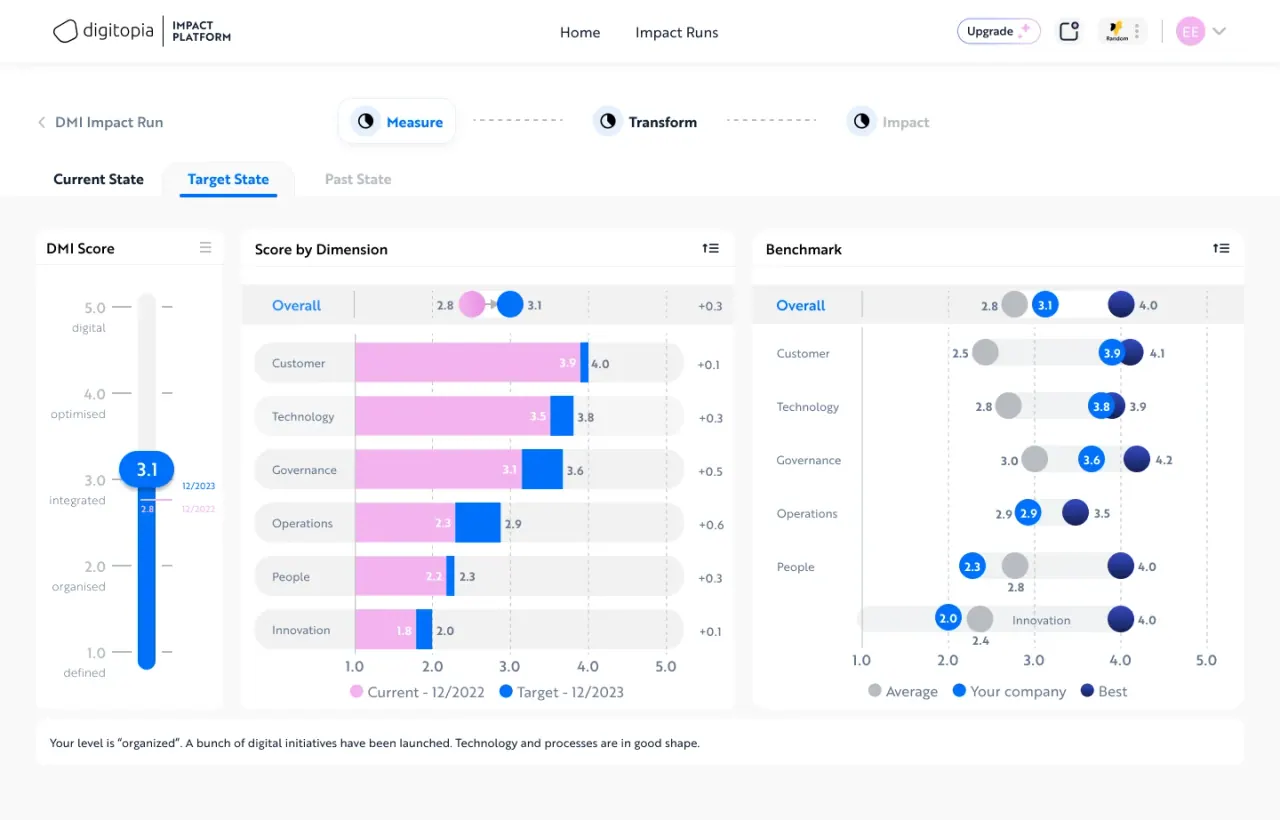Screen dimensions: 1280x820
Task: Toggle Target - 12/2023 legend item
Action: (x=561, y=692)
